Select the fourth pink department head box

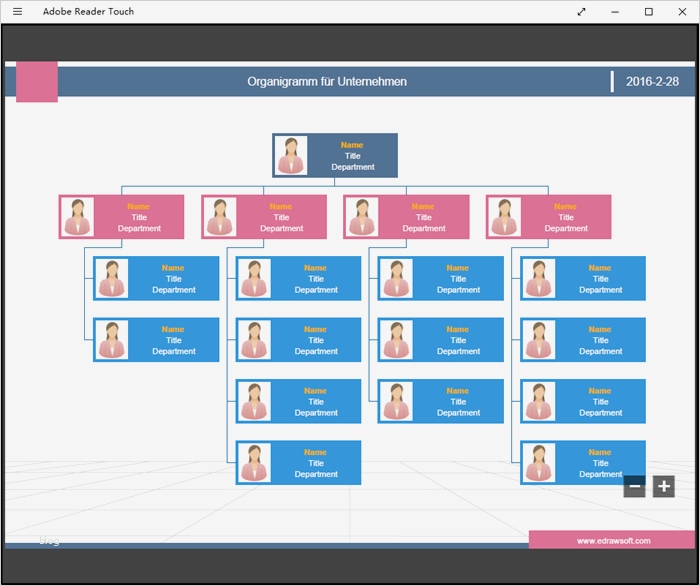point(548,217)
